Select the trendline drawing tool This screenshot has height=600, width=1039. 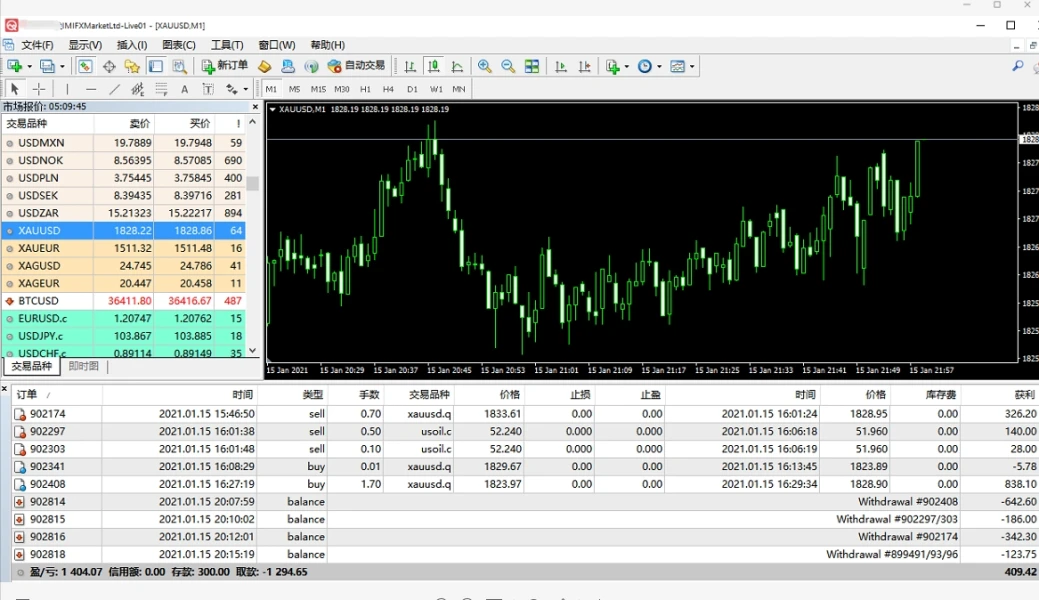[114, 89]
